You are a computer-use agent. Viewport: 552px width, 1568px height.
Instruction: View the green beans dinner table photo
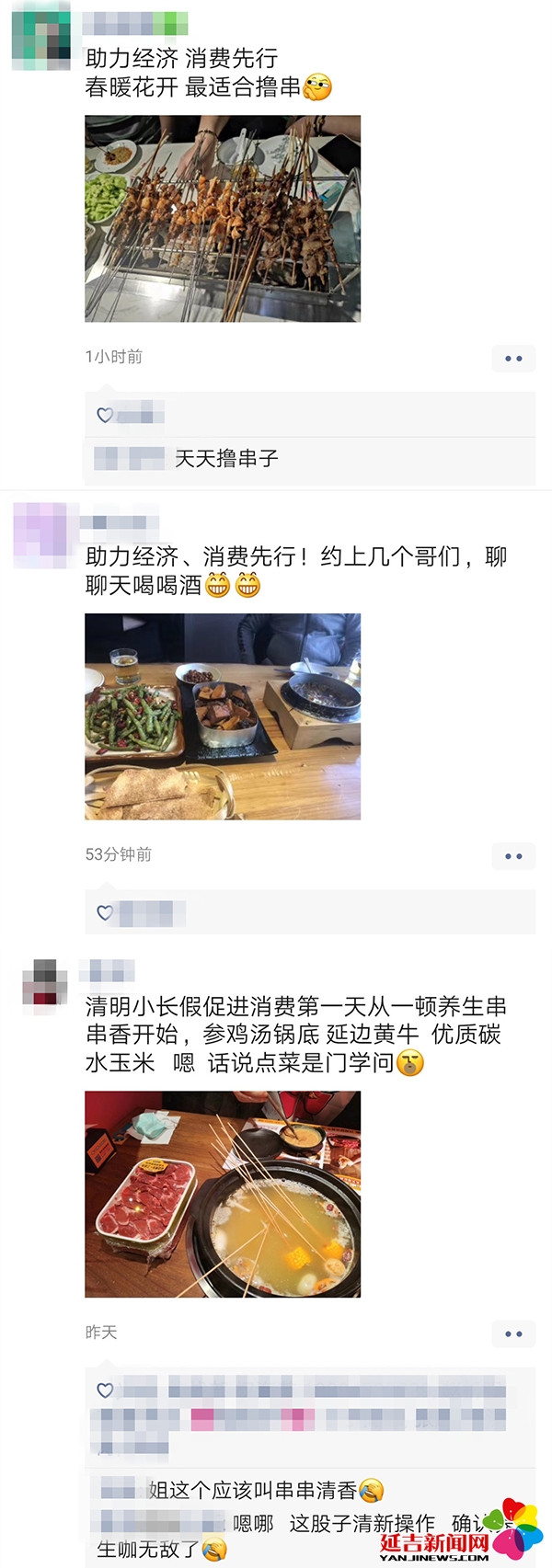coord(223,716)
